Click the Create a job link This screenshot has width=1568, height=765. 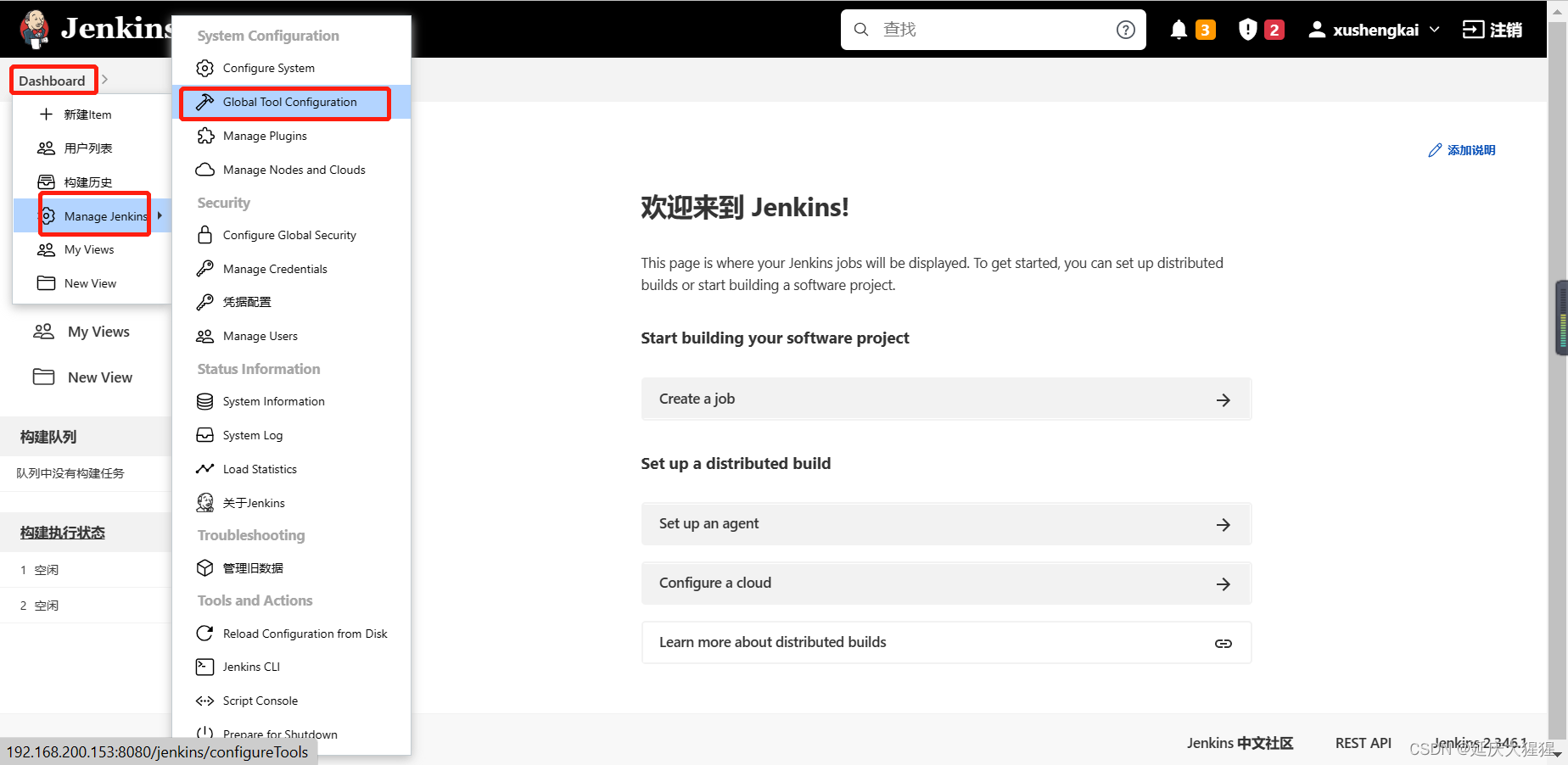(x=946, y=399)
